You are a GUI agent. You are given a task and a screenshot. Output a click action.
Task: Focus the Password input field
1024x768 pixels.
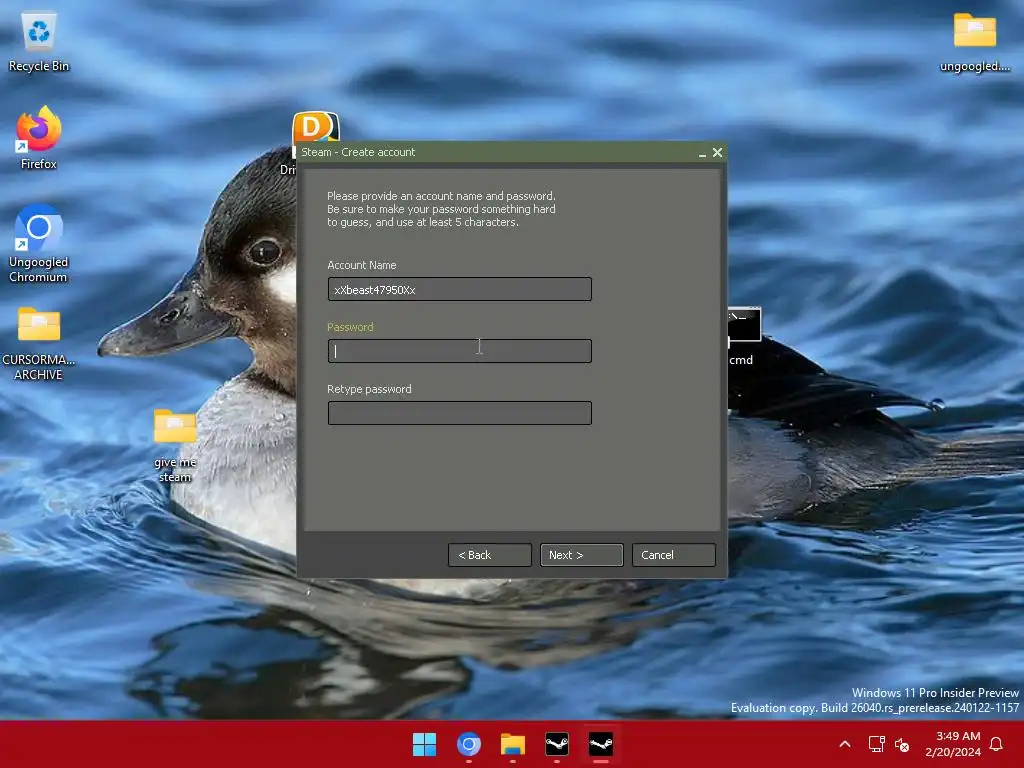[x=460, y=351]
